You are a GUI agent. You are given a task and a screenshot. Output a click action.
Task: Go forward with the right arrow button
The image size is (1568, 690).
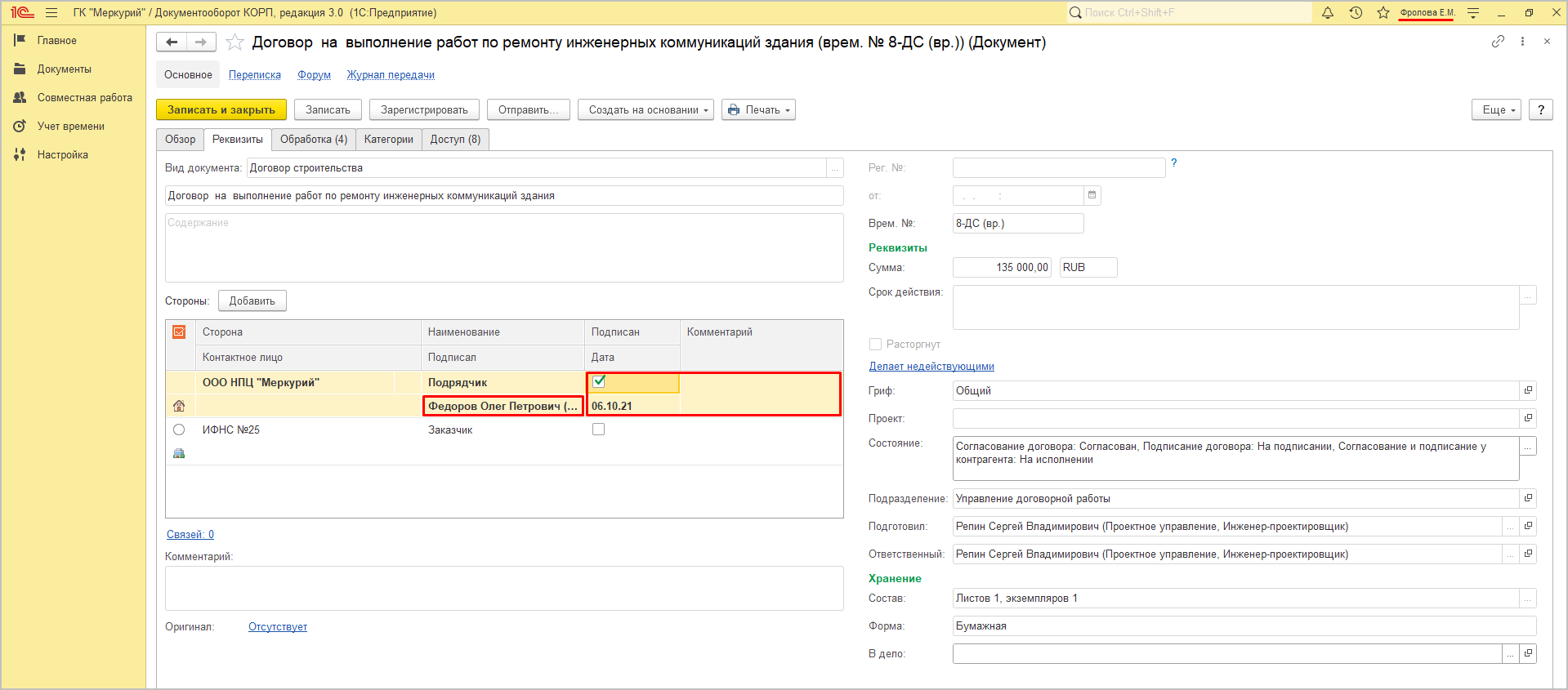pyautogui.click(x=201, y=42)
